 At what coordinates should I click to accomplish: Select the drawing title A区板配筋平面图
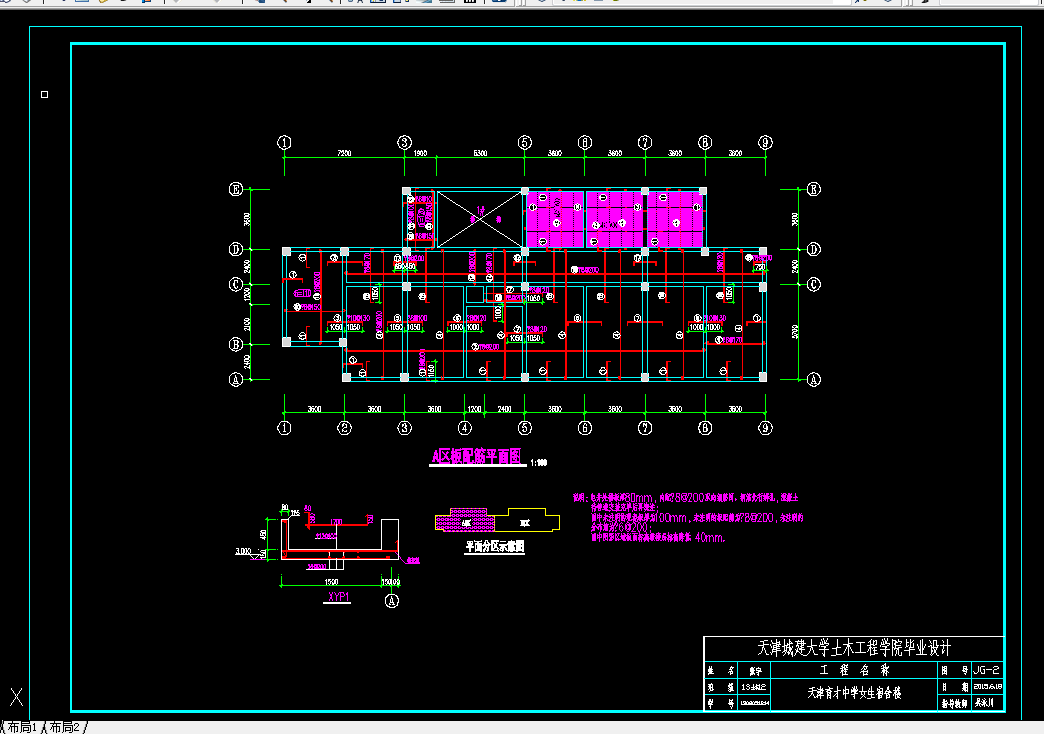[476, 456]
